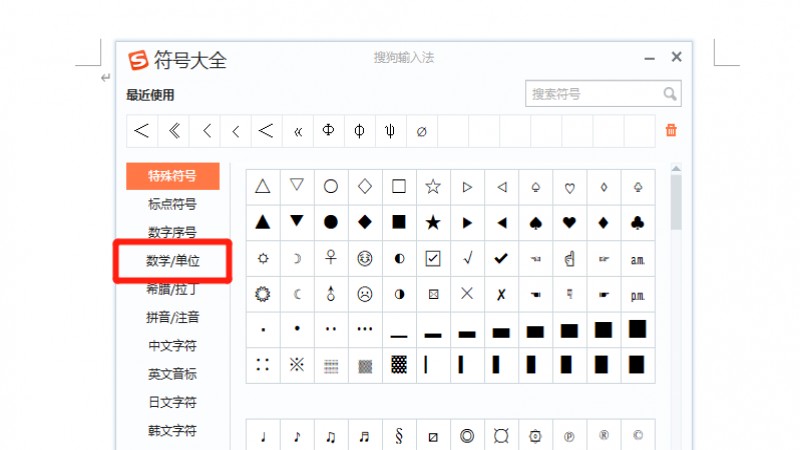Select the 特殊符号 category
The width and height of the screenshot is (800, 450).
(x=172, y=176)
